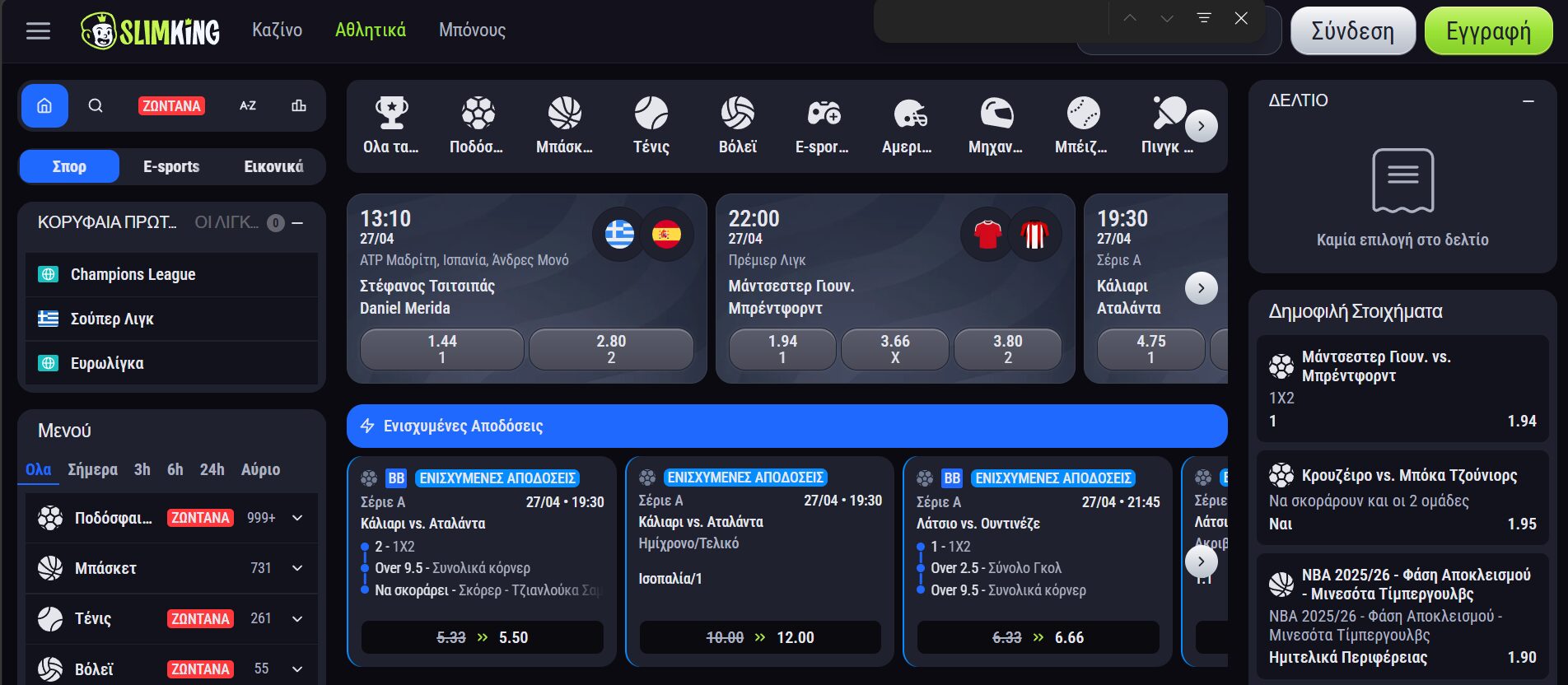
Task: Select the E-sports gamepad icon
Action: 824,113
